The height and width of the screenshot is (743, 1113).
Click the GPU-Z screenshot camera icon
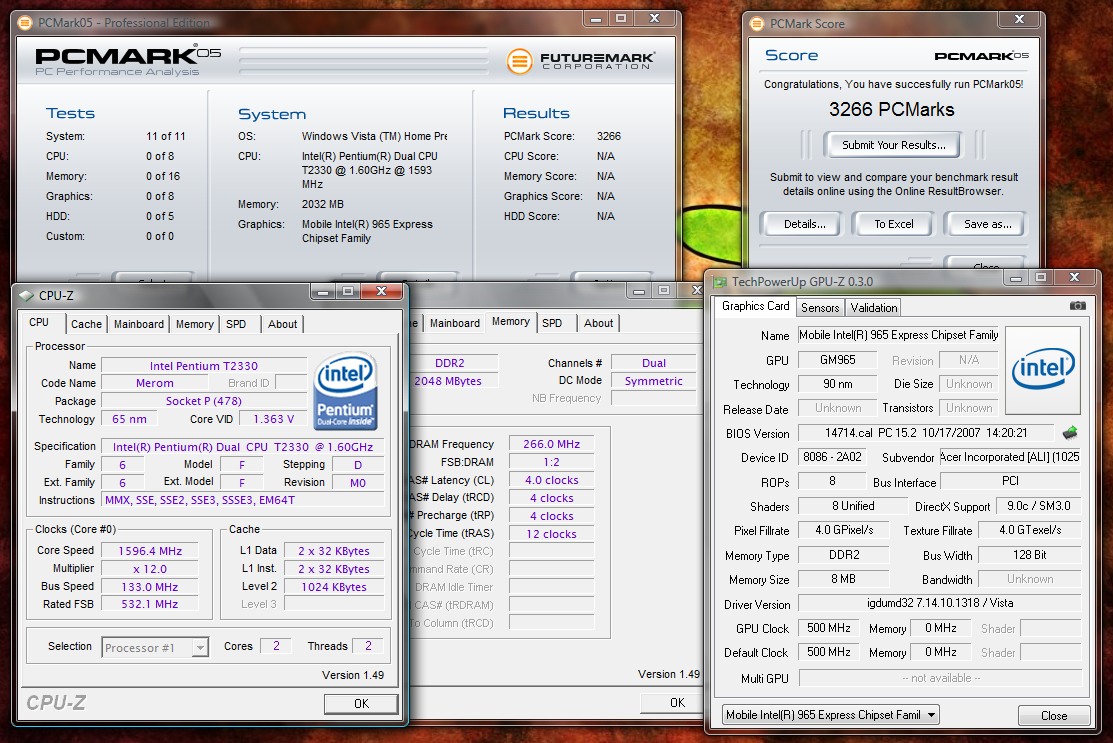tap(1077, 306)
